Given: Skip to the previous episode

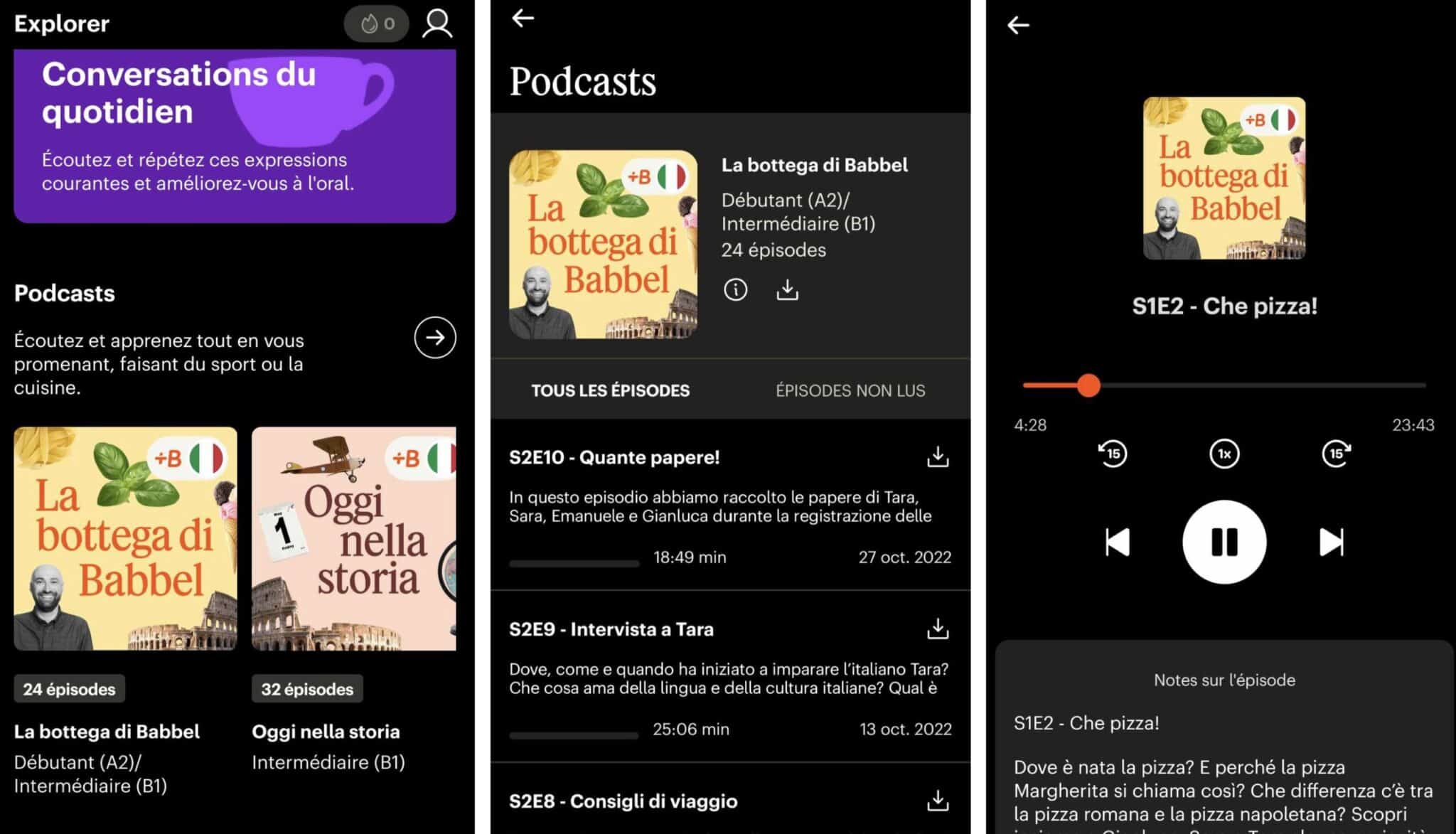Looking at the screenshot, I should [x=1117, y=542].
